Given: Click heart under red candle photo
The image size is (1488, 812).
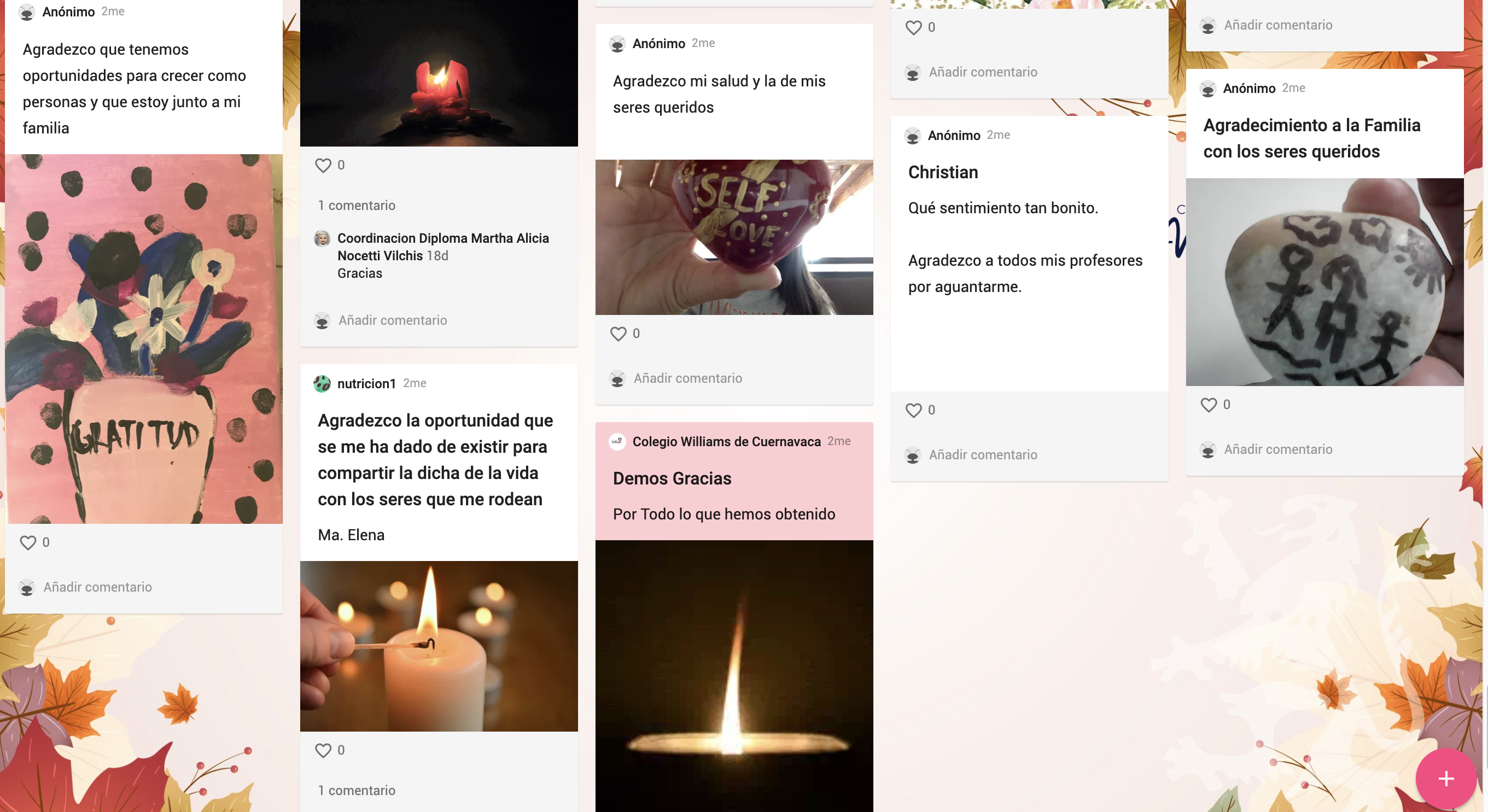Looking at the screenshot, I should pyautogui.click(x=323, y=165).
